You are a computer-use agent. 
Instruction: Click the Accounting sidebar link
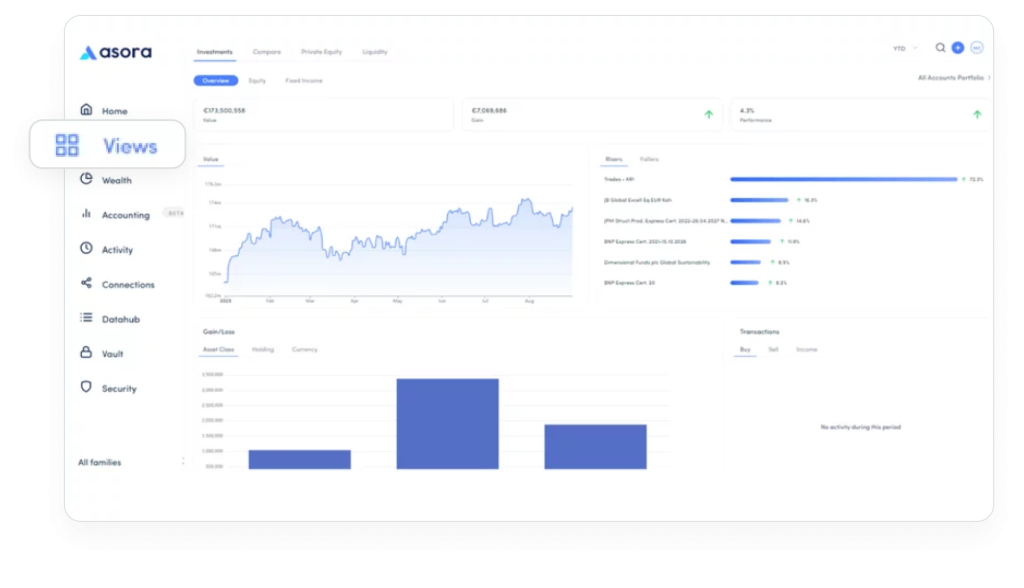(125, 215)
